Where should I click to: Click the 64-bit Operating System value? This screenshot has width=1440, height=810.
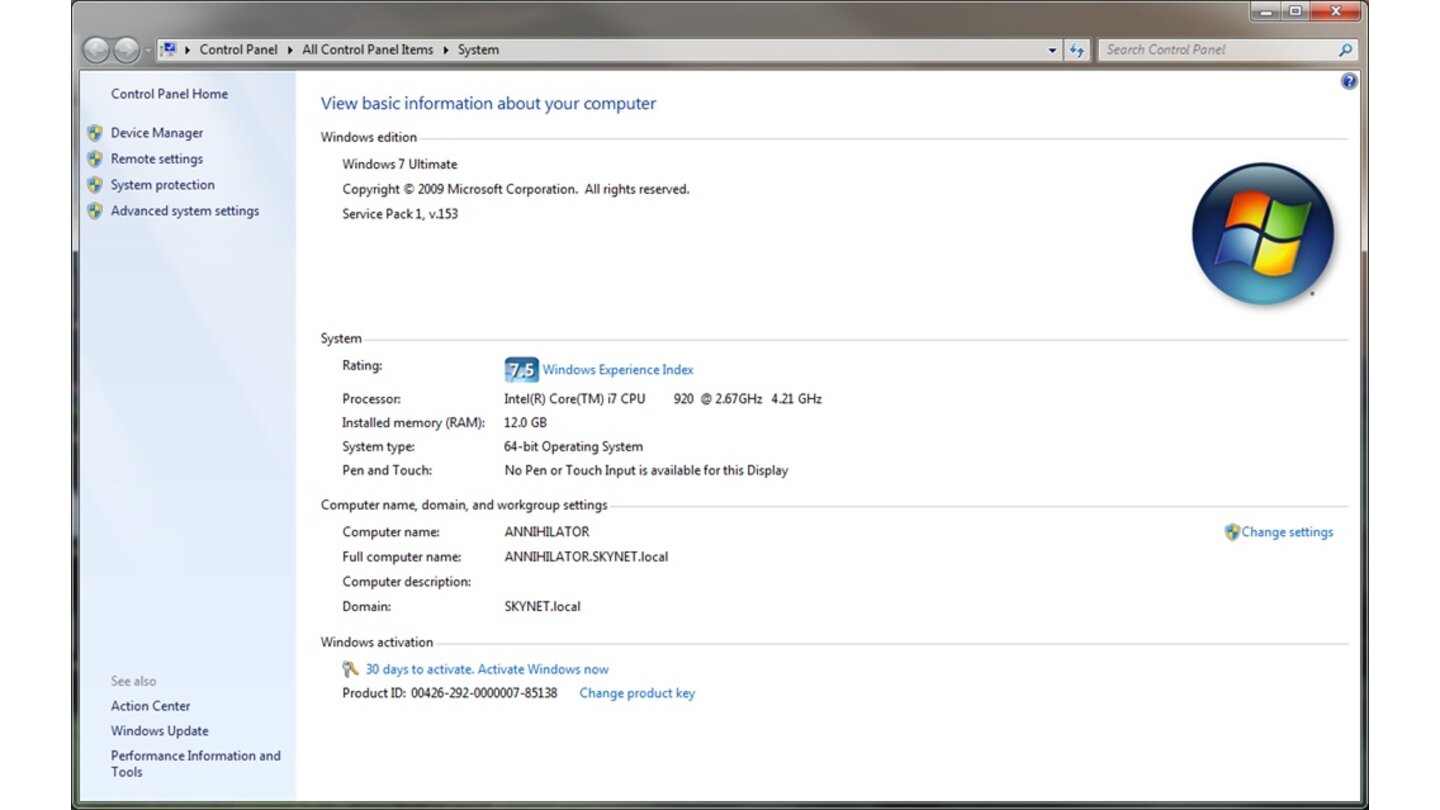click(x=574, y=446)
